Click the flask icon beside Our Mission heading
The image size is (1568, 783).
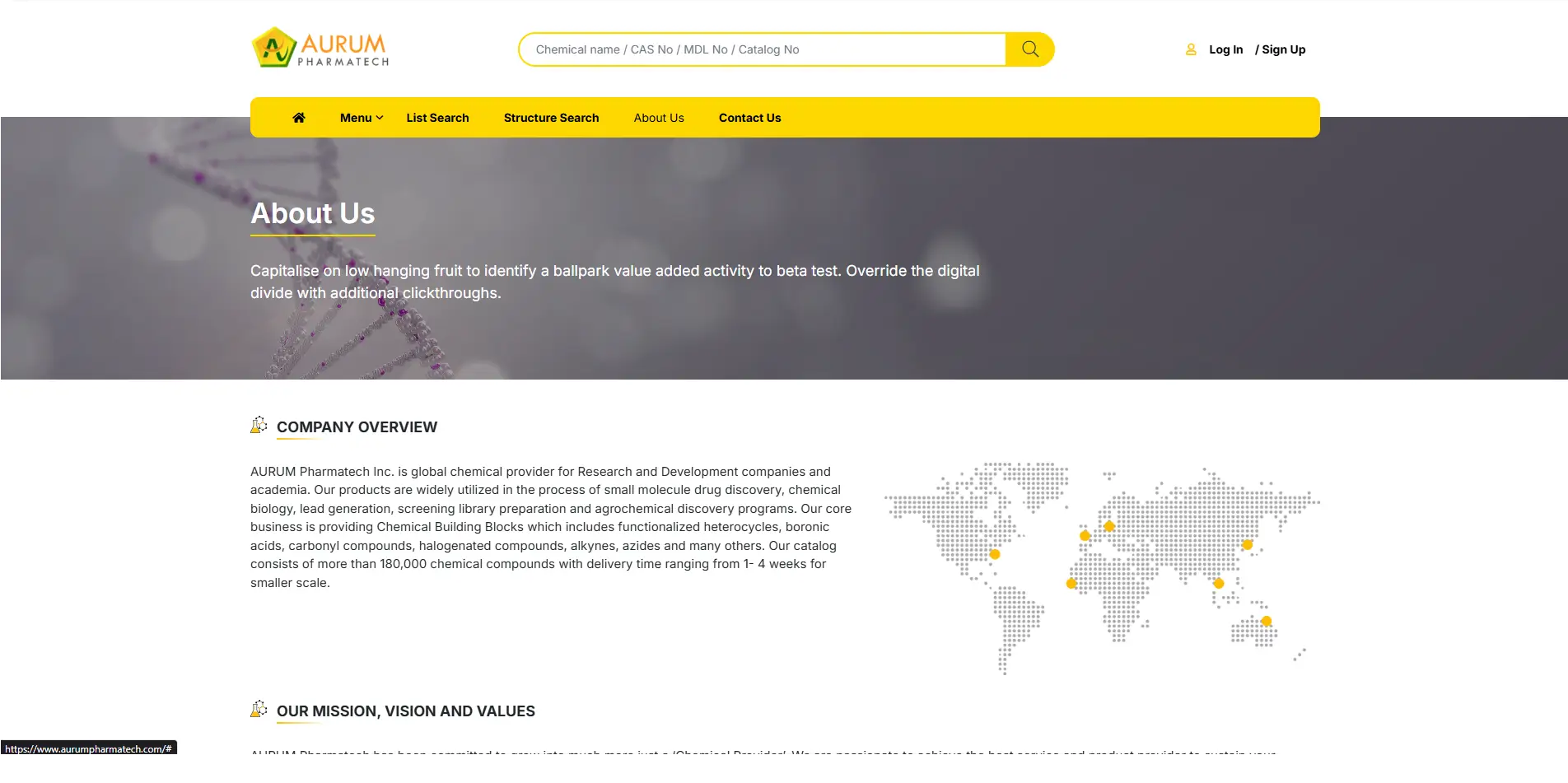[259, 710]
